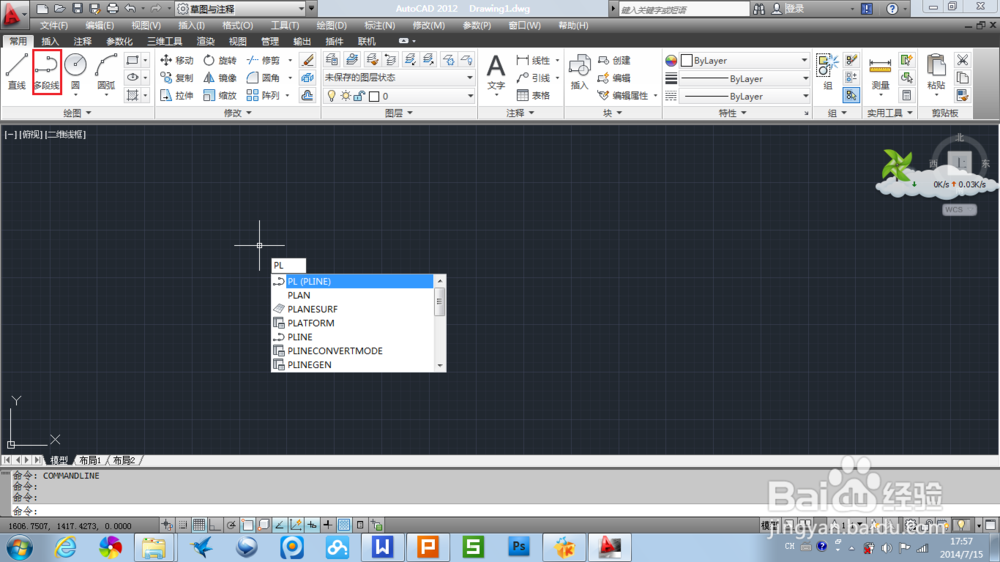The image size is (1000, 562).
Task: Click the keyword search input field
Action: (x=684, y=9)
